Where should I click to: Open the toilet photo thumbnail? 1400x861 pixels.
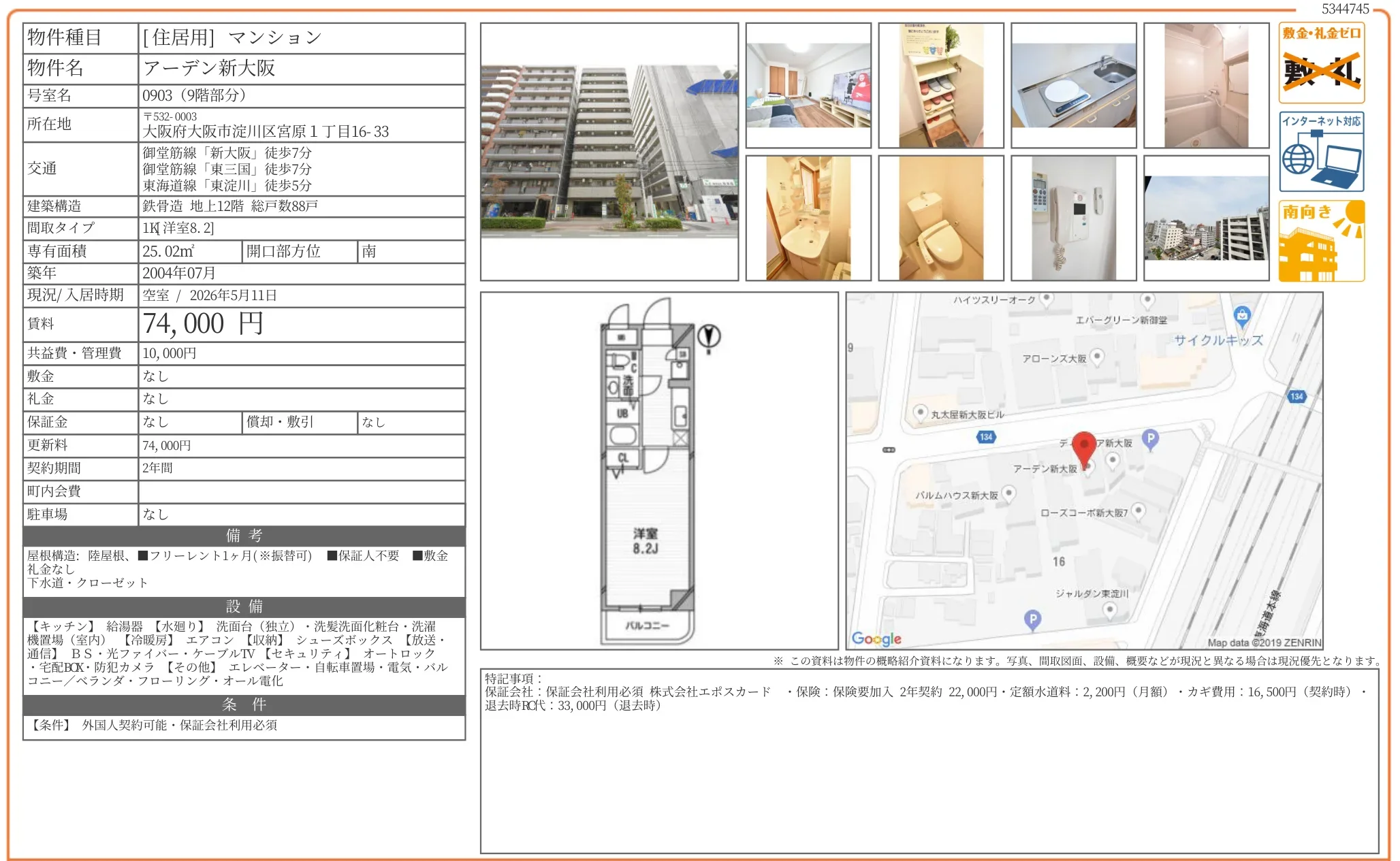pyautogui.click(x=940, y=218)
